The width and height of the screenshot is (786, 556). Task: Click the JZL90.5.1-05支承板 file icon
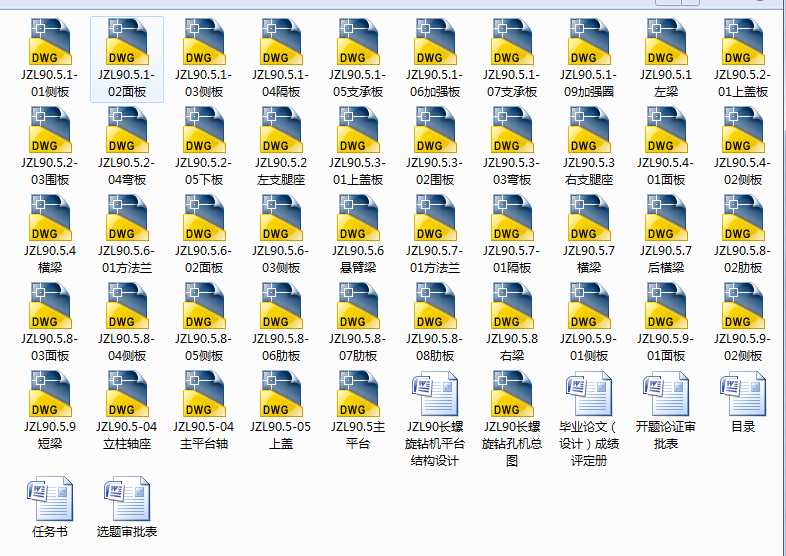358,42
